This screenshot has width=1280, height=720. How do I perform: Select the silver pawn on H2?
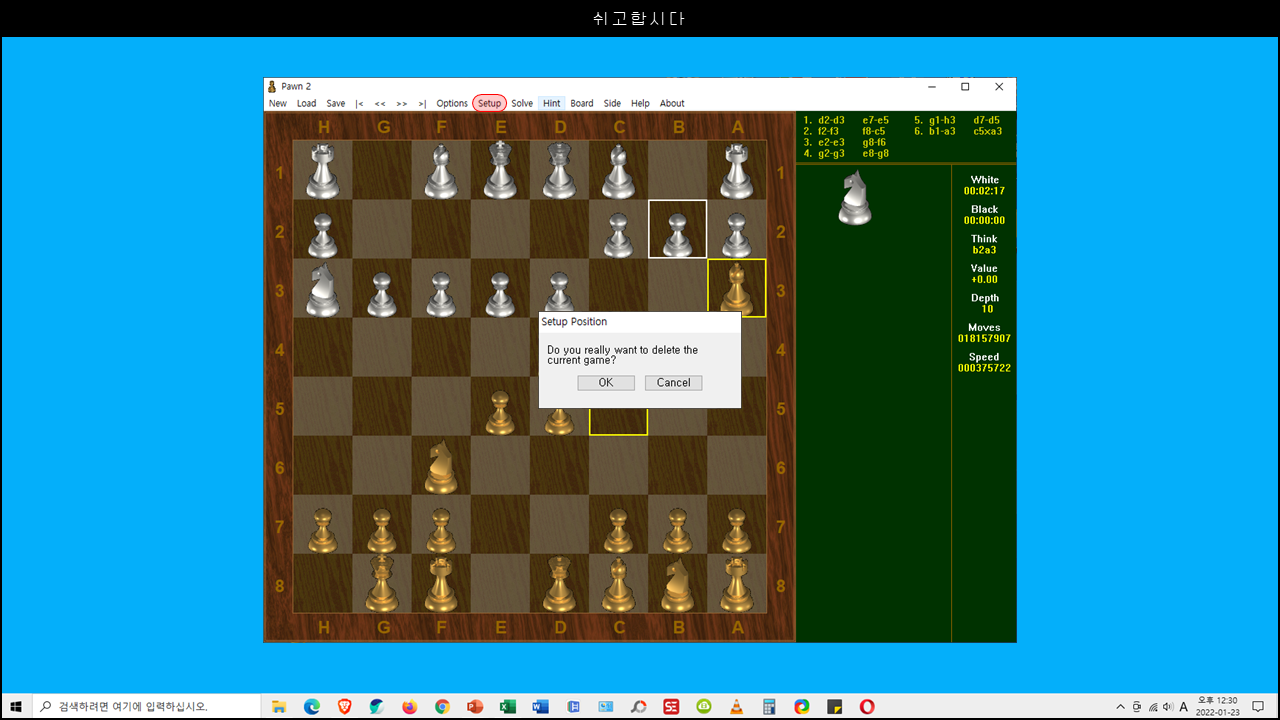click(x=322, y=235)
